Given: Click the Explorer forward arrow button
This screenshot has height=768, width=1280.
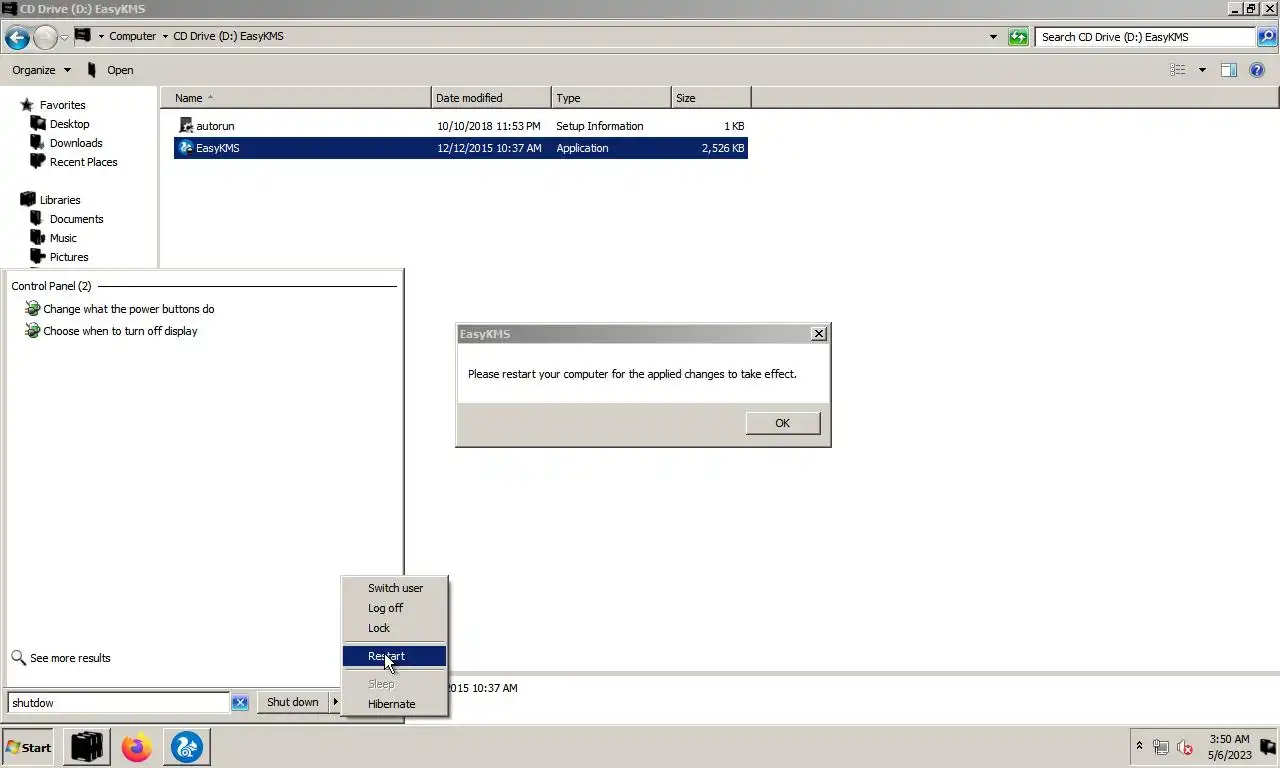Looking at the screenshot, I should click(45, 38).
